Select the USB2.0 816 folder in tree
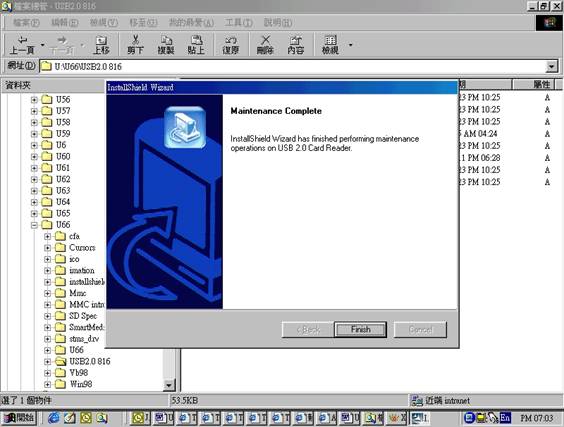 [x=90, y=361]
